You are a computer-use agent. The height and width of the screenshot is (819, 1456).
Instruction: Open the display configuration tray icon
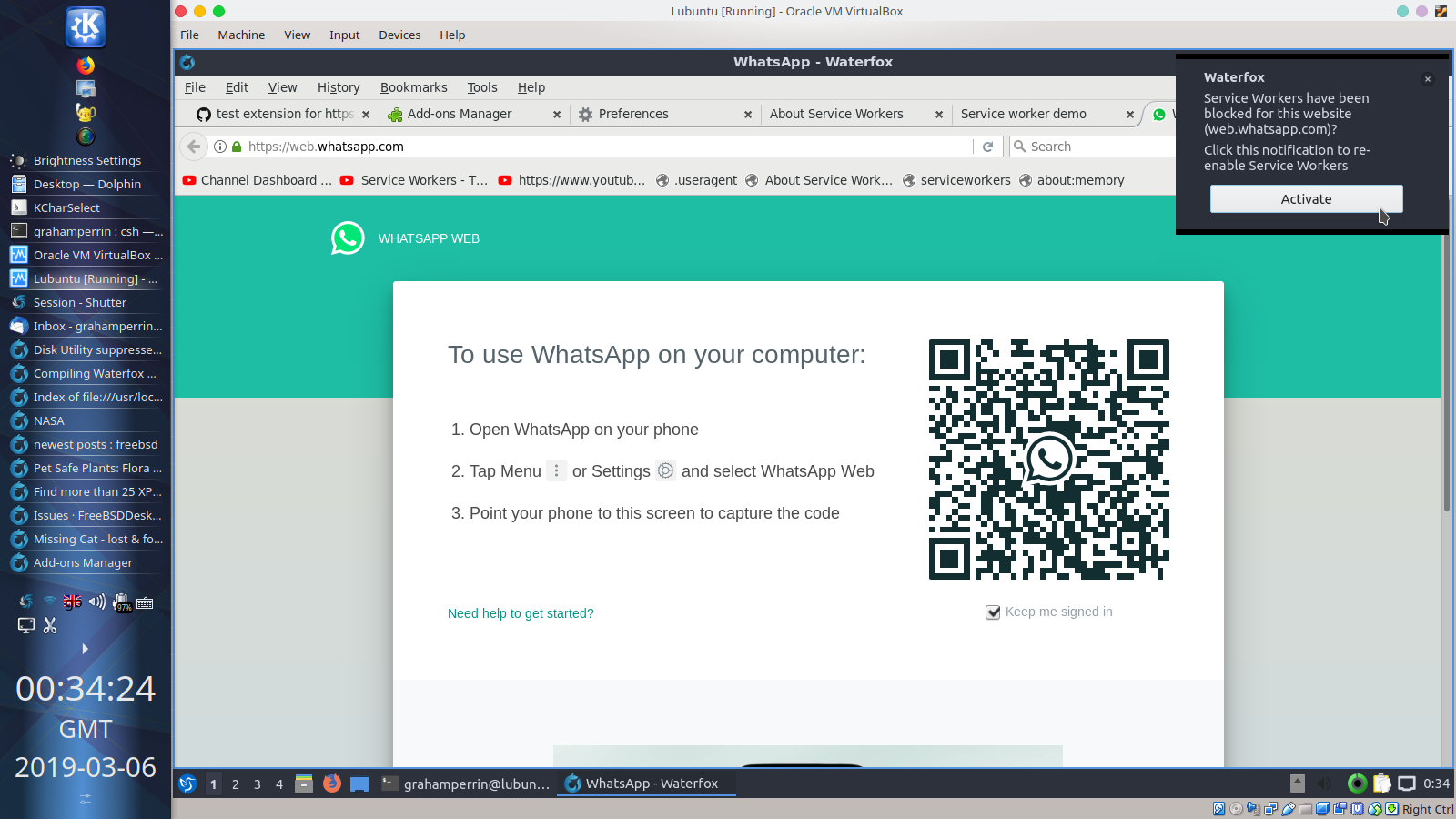tap(26, 625)
